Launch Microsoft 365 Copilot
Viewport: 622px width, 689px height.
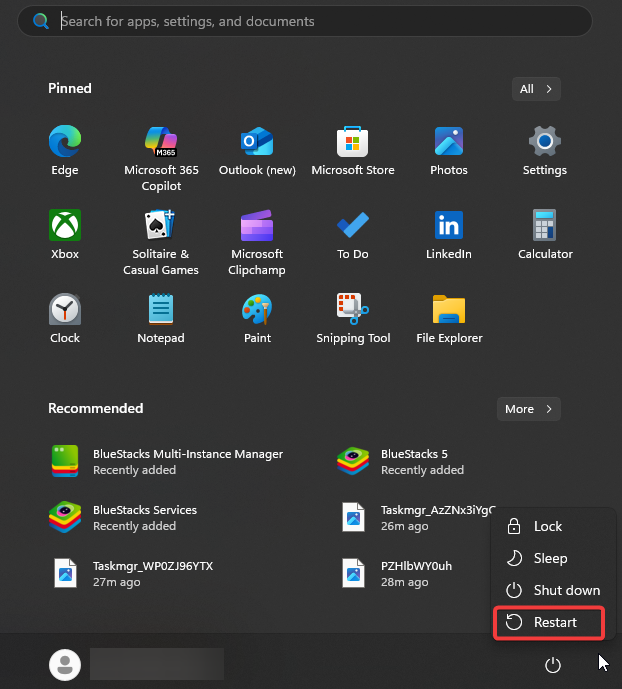click(161, 159)
